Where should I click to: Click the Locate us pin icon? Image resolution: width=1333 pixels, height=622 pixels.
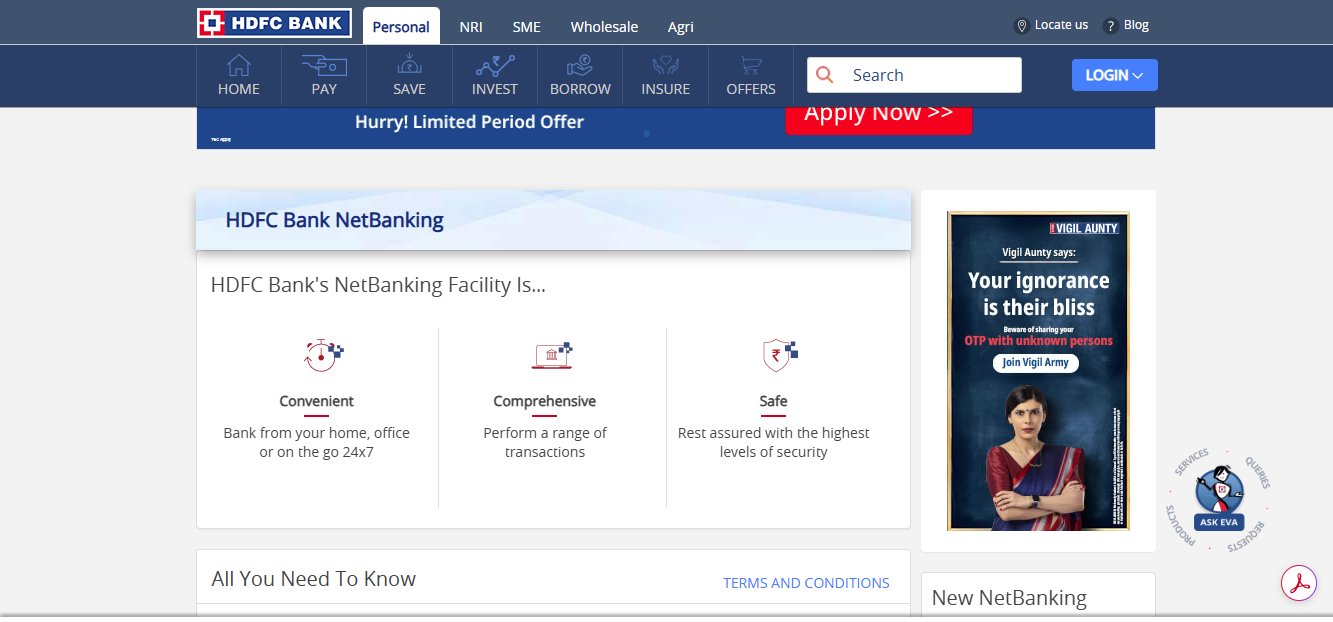(x=1021, y=26)
